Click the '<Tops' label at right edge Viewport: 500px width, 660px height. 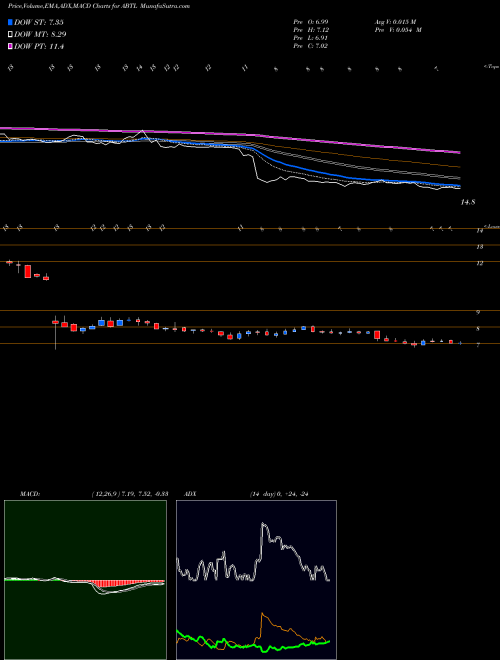coord(491,67)
